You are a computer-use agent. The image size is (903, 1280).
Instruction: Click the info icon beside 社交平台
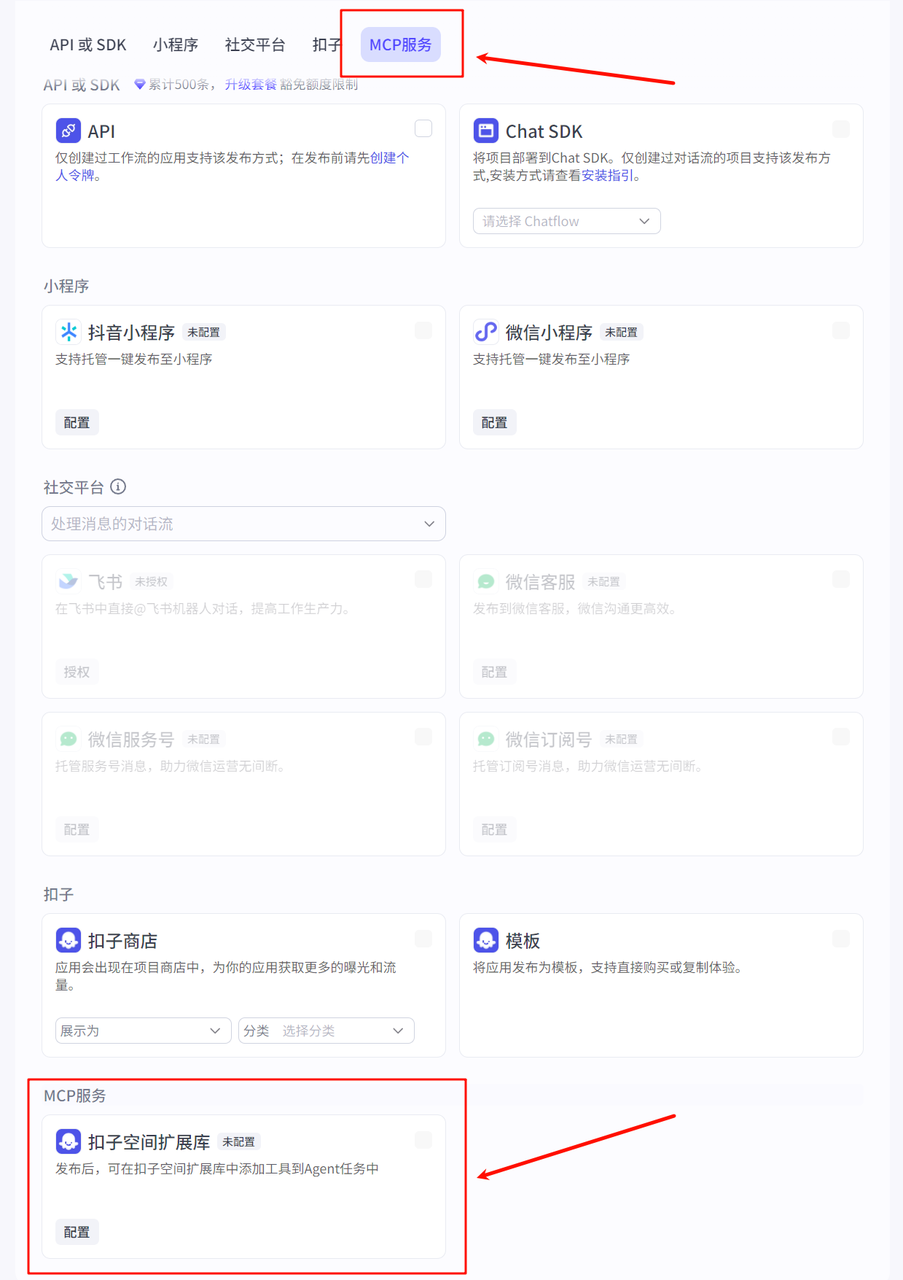(x=118, y=487)
